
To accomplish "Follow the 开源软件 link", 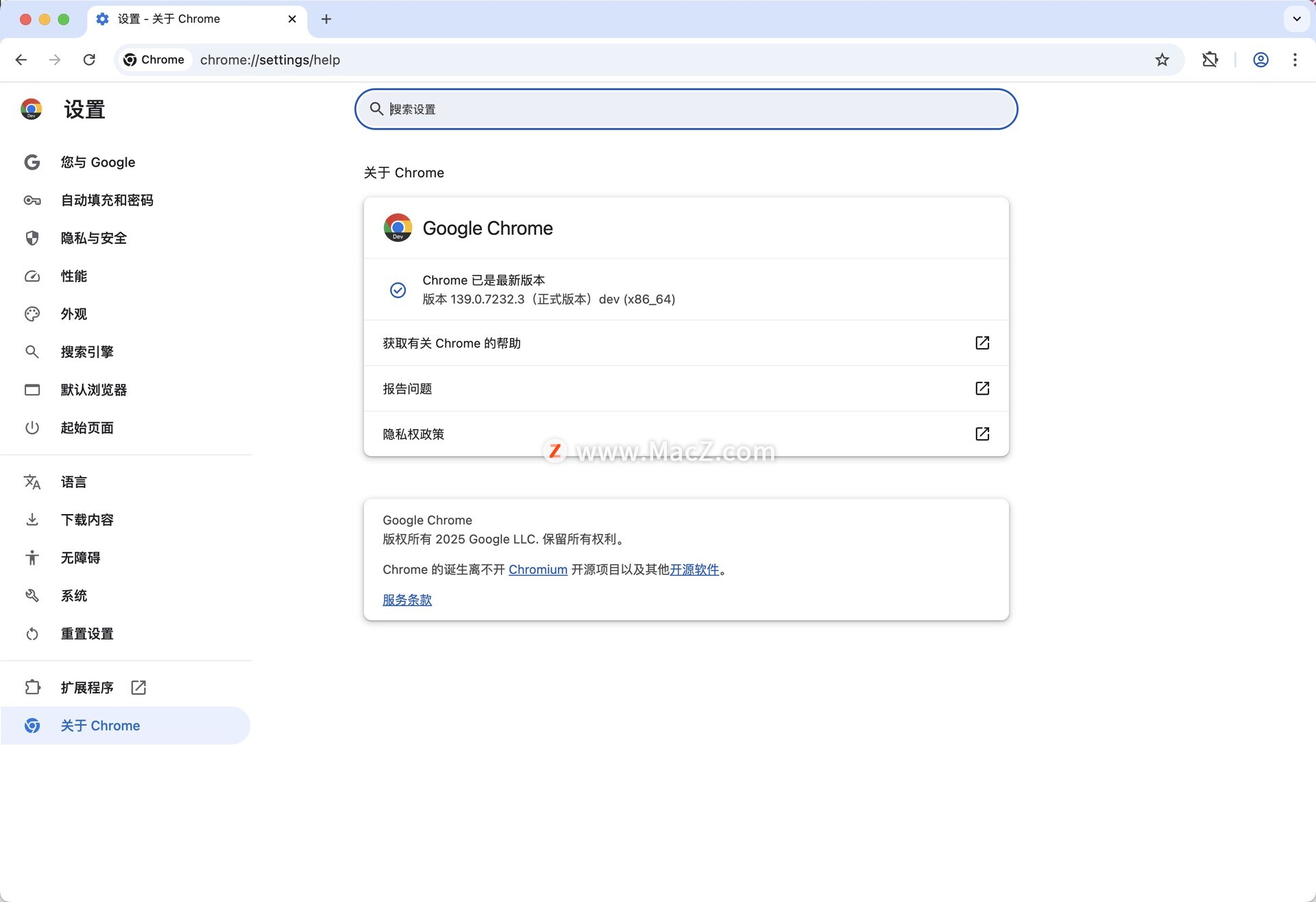I will pyautogui.click(x=694, y=570).
